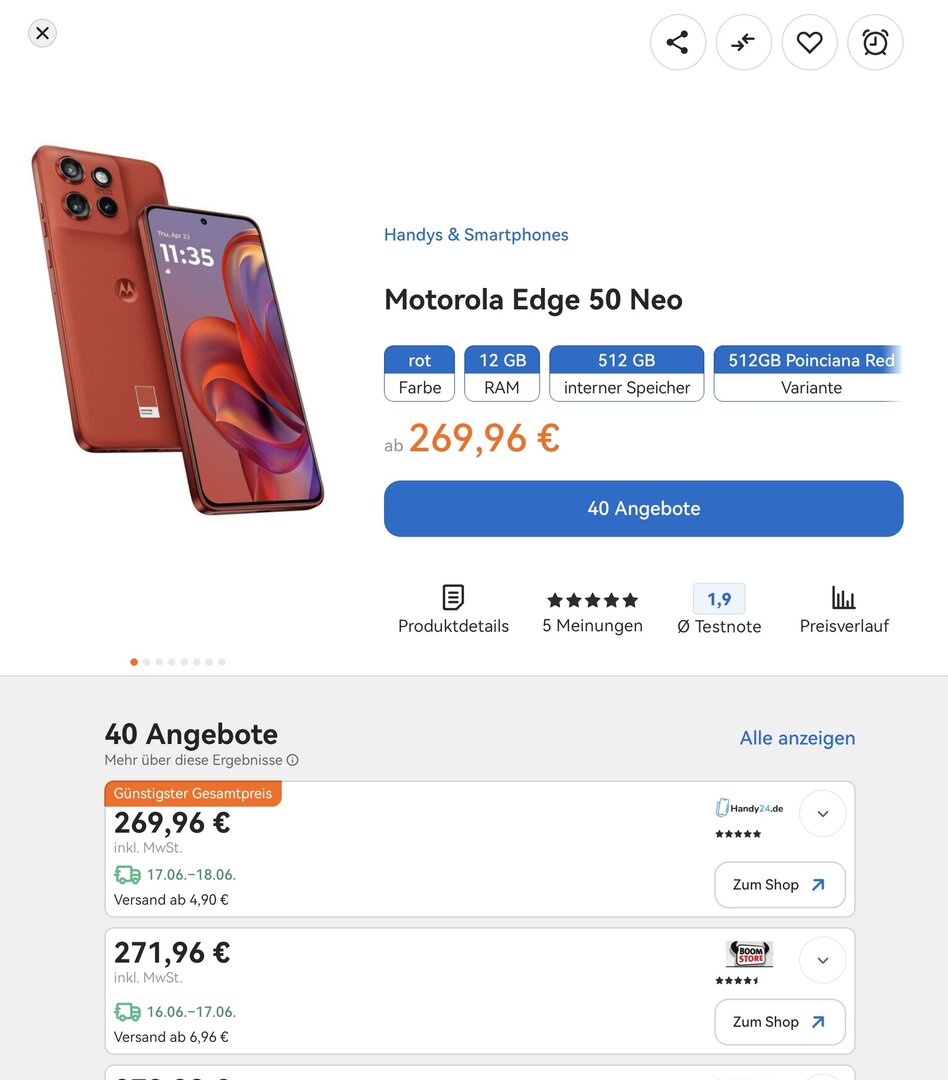This screenshot has width=948, height=1080.
Task: Open the 5 Meinungen star ratings
Action: [x=592, y=600]
